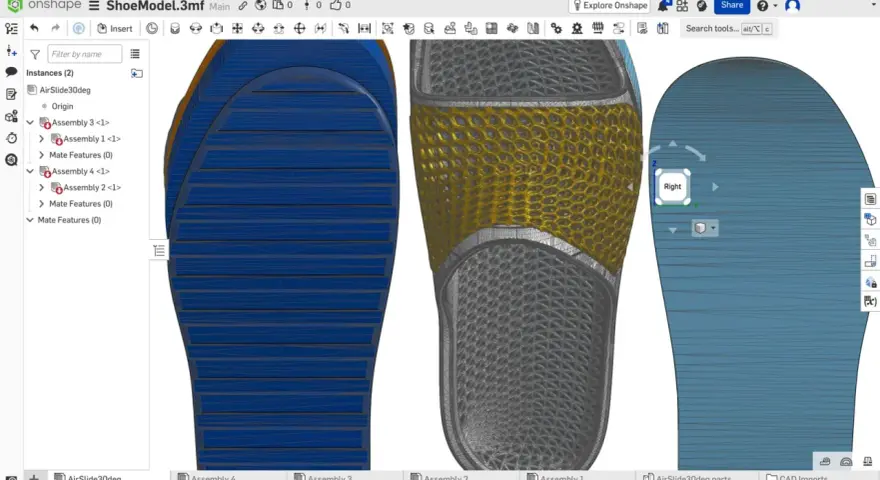This screenshot has width=880, height=480.
Task: Expand the Assembly 1 <1> node
Action: [42, 139]
